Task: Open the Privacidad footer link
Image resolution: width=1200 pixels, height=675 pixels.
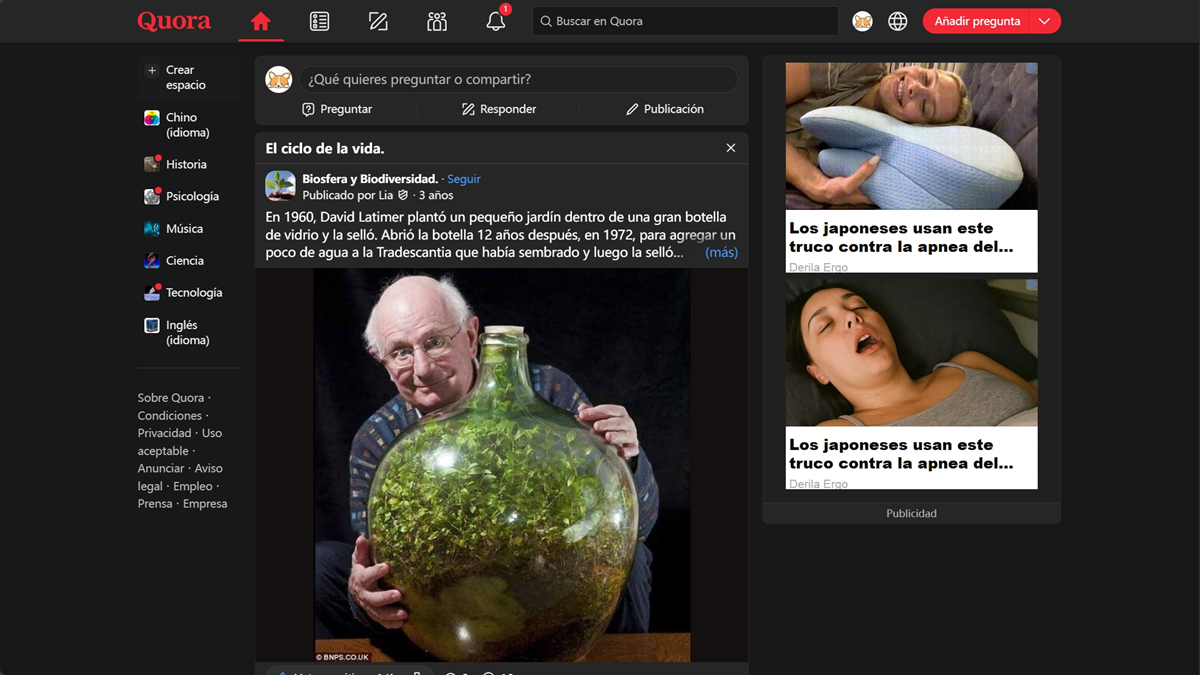Action: [164, 433]
